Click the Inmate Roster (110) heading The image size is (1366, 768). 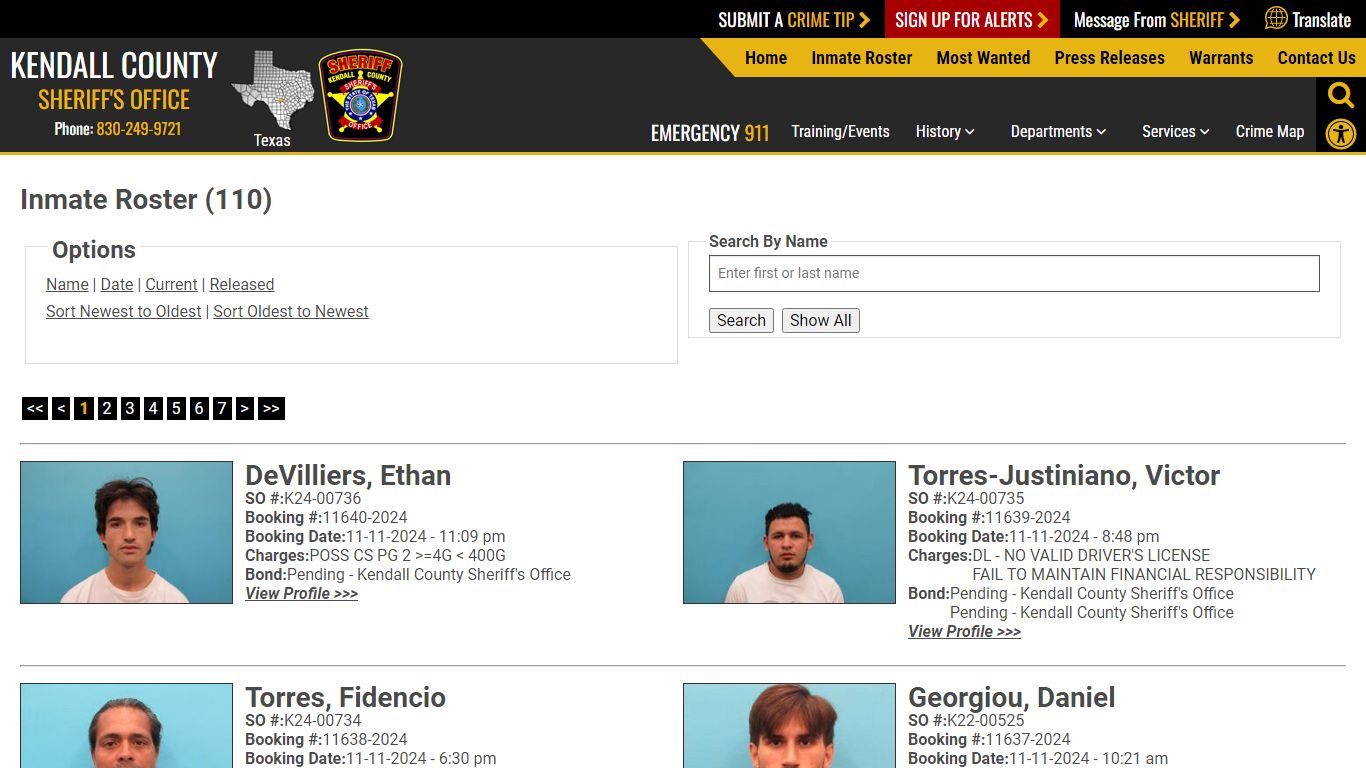pyautogui.click(x=146, y=199)
